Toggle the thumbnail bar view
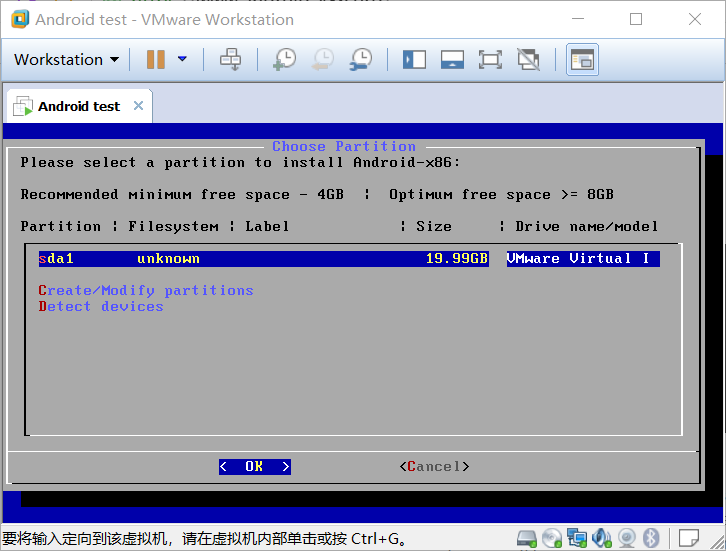This screenshot has height=551, width=726. click(x=452, y=60)
